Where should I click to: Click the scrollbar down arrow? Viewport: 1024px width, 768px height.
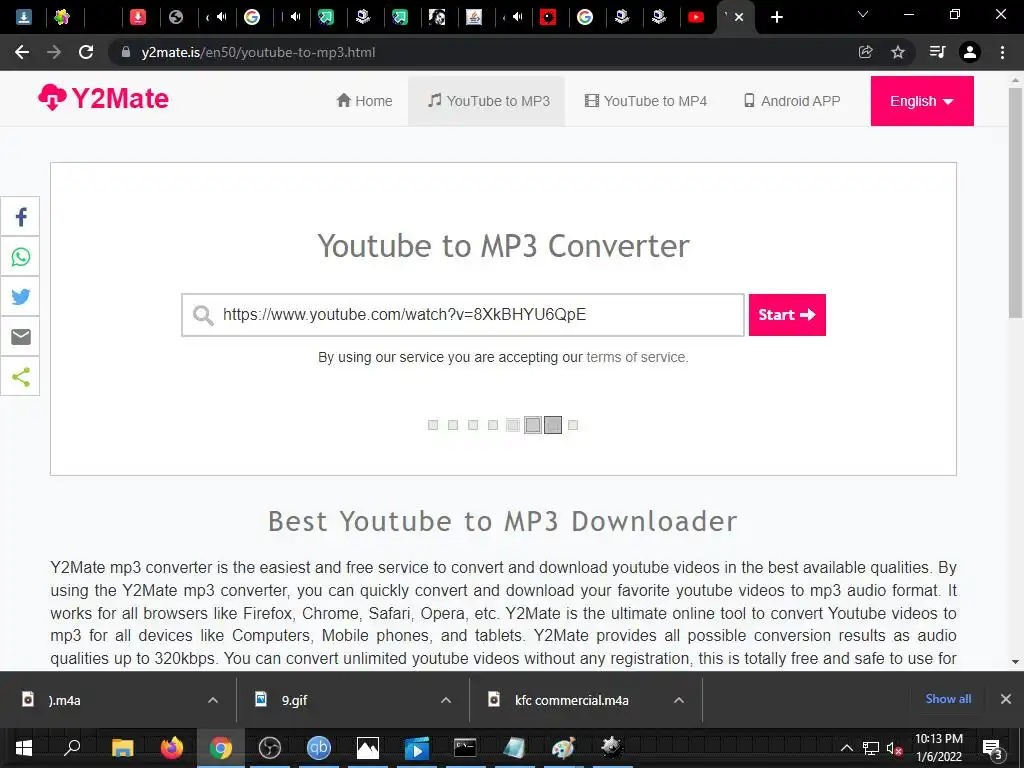(x=1016, y=662)
